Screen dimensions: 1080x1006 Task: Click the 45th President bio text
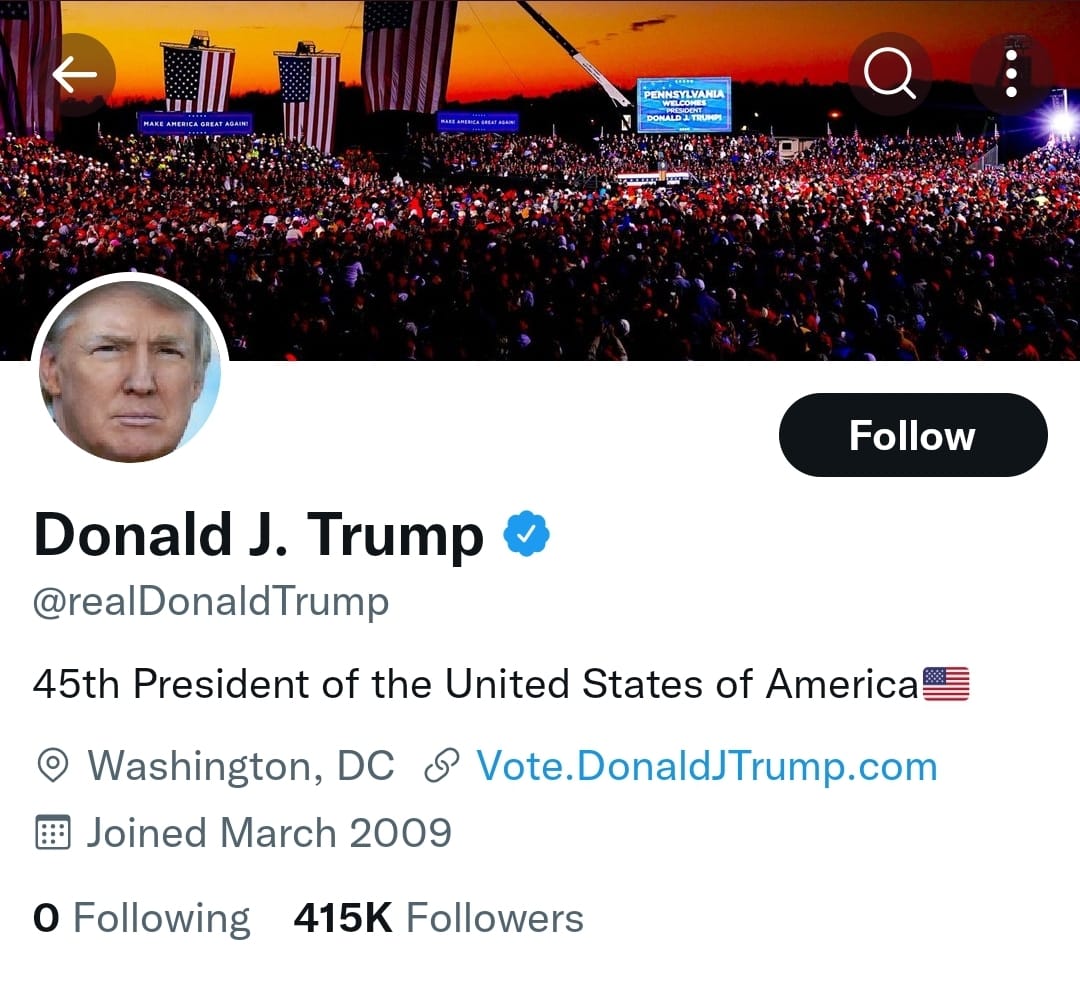[x=475, y=685]
